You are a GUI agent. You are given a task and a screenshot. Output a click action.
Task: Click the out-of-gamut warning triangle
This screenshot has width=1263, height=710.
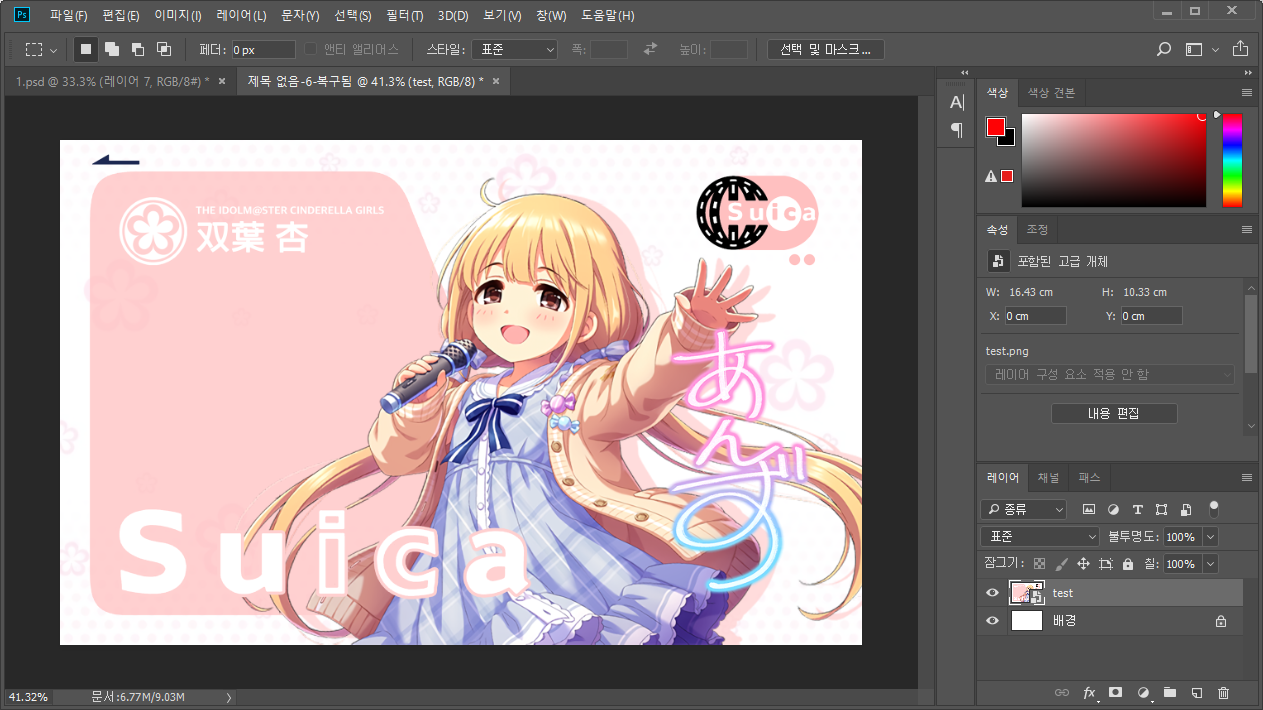(x=991, y=176)
